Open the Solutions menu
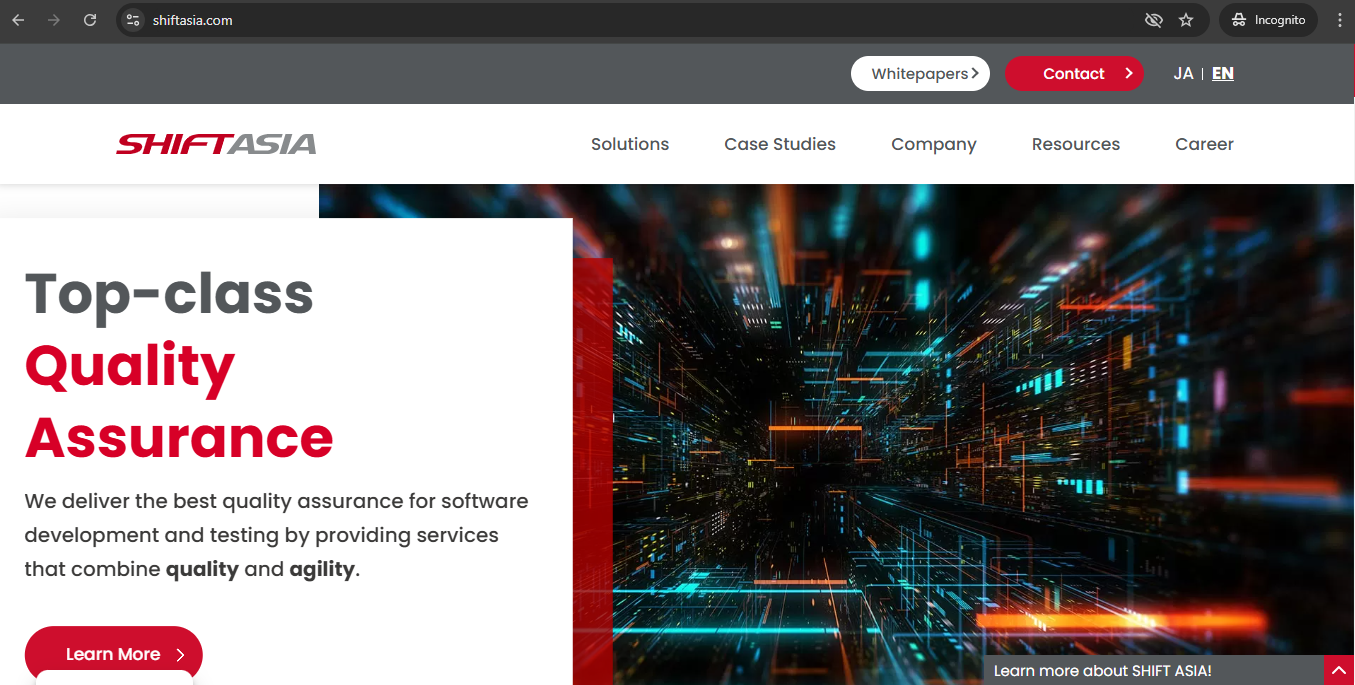Screen dimensions: 1355x685 pos(630,144)
